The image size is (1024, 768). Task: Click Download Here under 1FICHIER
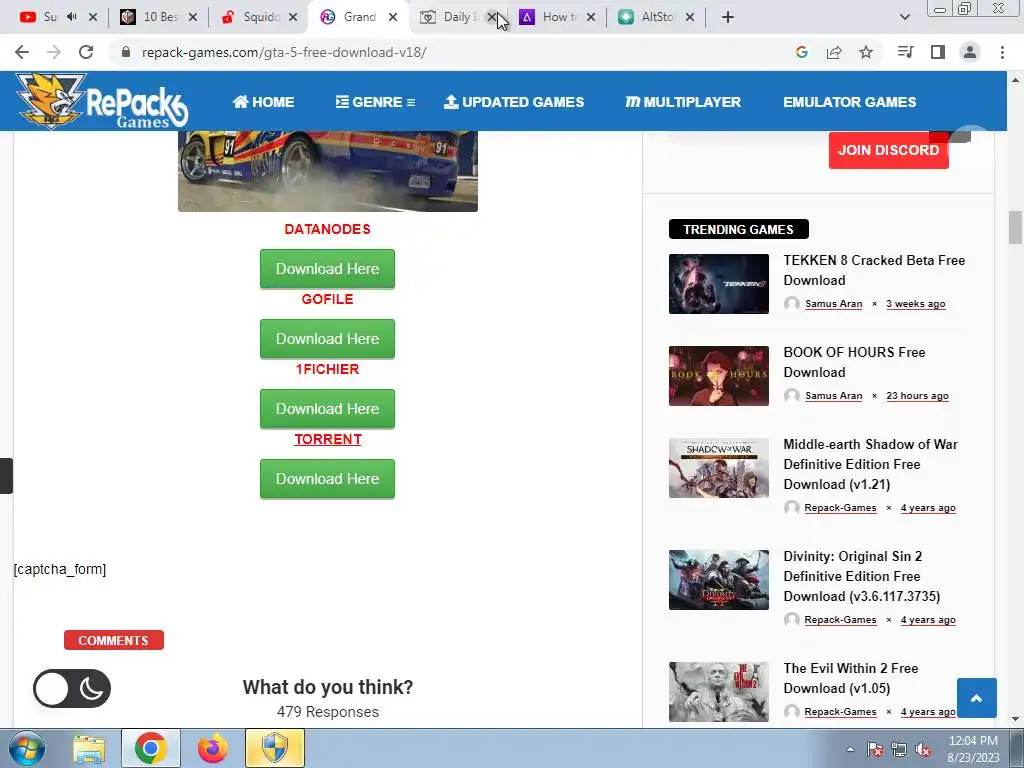tap(327, 408)
